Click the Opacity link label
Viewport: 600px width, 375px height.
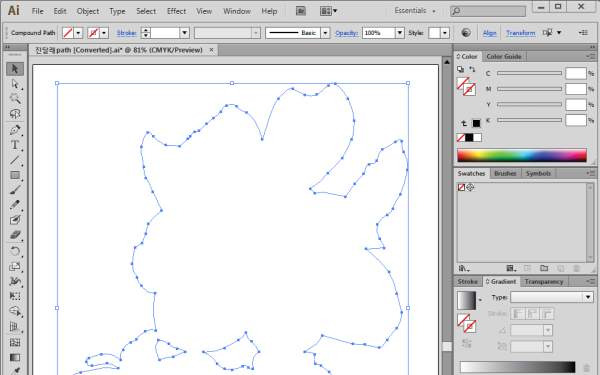(x=346, y=33)
